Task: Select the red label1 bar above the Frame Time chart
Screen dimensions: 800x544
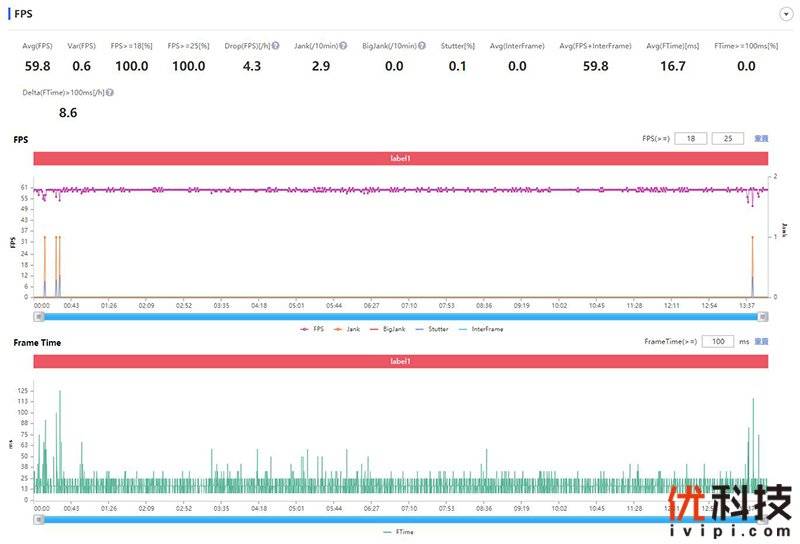Action: point(401,361)
